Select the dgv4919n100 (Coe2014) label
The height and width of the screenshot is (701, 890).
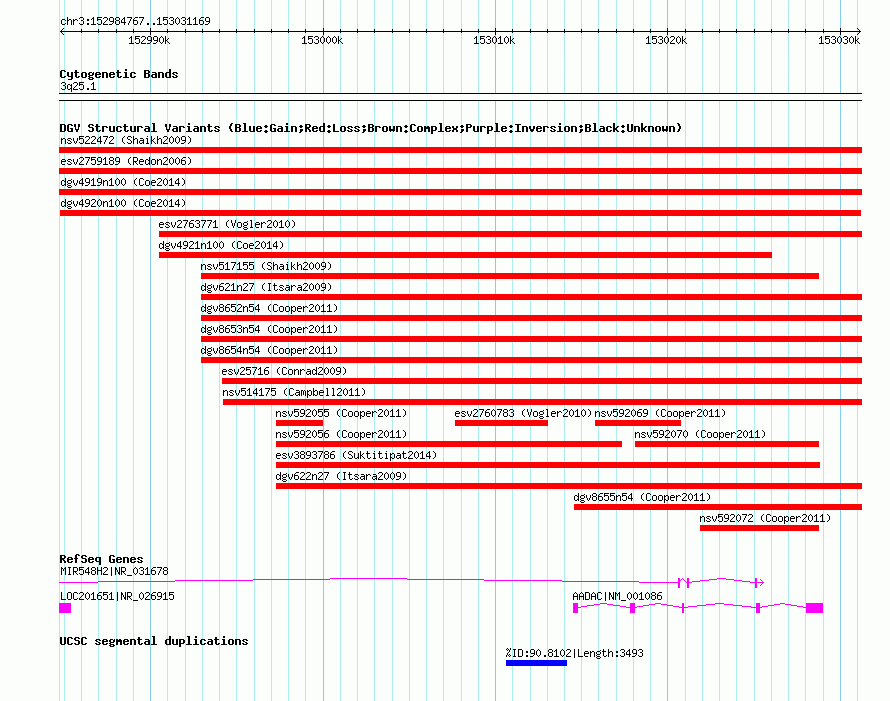pos(123,182)
